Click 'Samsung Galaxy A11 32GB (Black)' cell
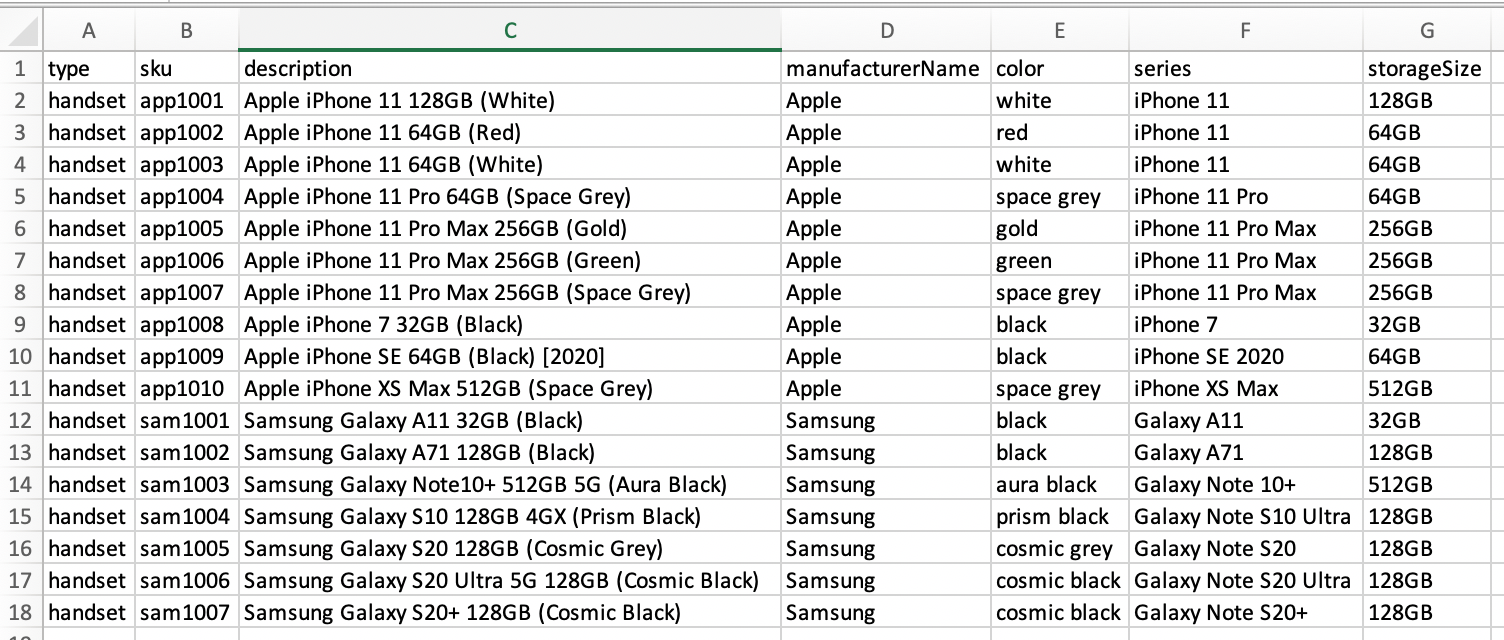This screenshot has width=1504, height=640. click(x=510, y=420)
